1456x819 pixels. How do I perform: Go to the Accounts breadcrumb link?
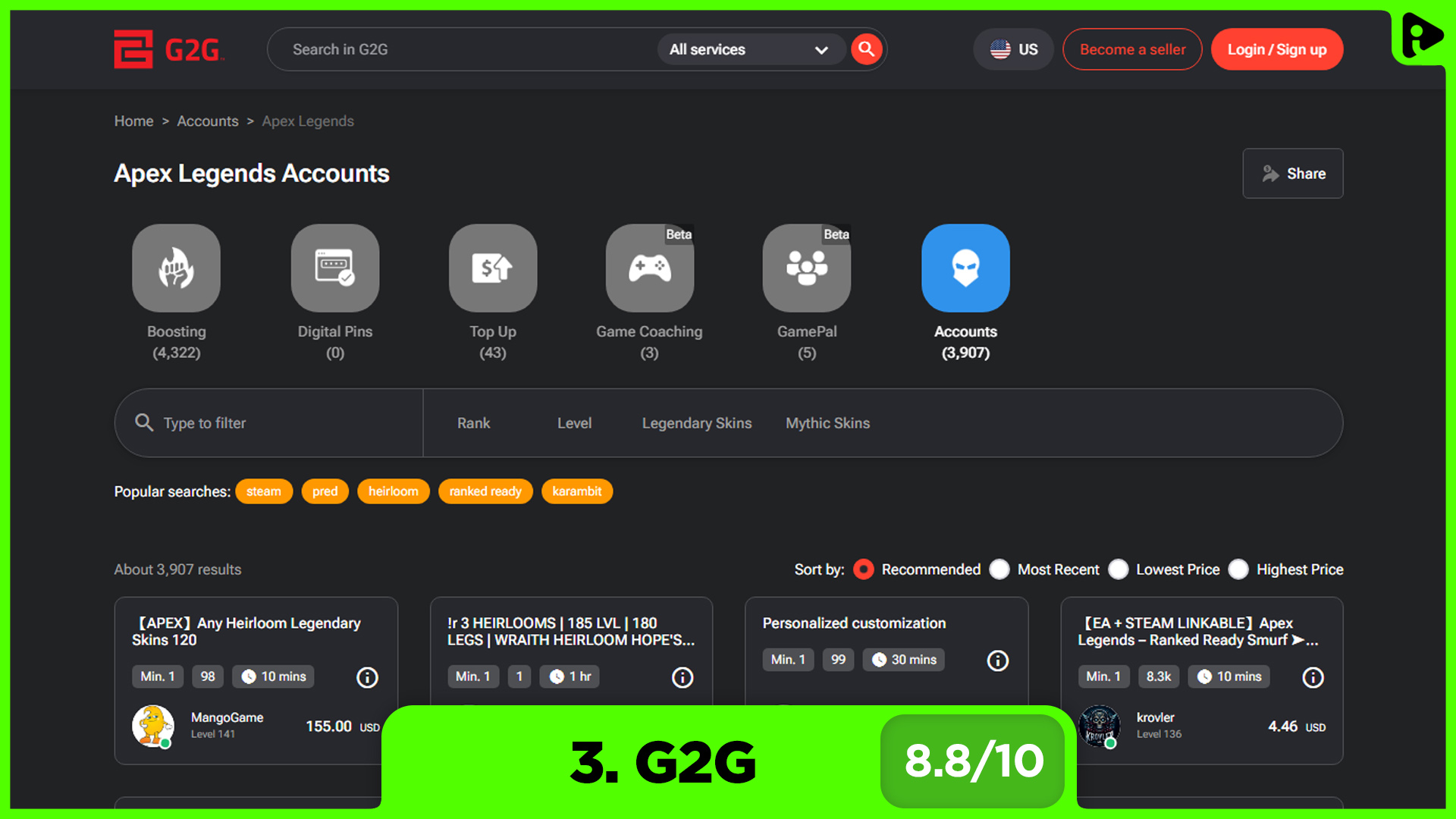207,121
